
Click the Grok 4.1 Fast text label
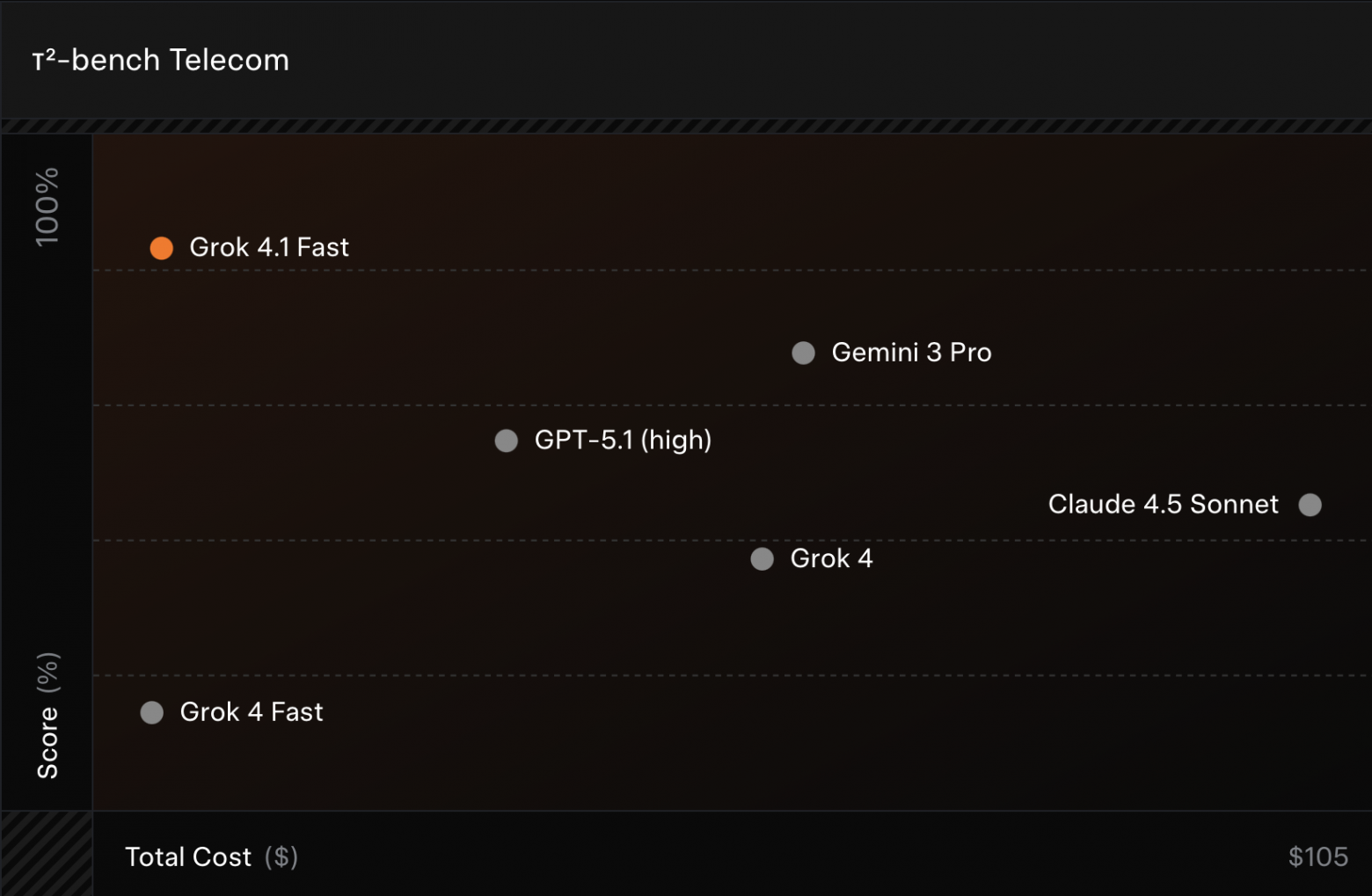pyautogui.click(x=269, y=248)
